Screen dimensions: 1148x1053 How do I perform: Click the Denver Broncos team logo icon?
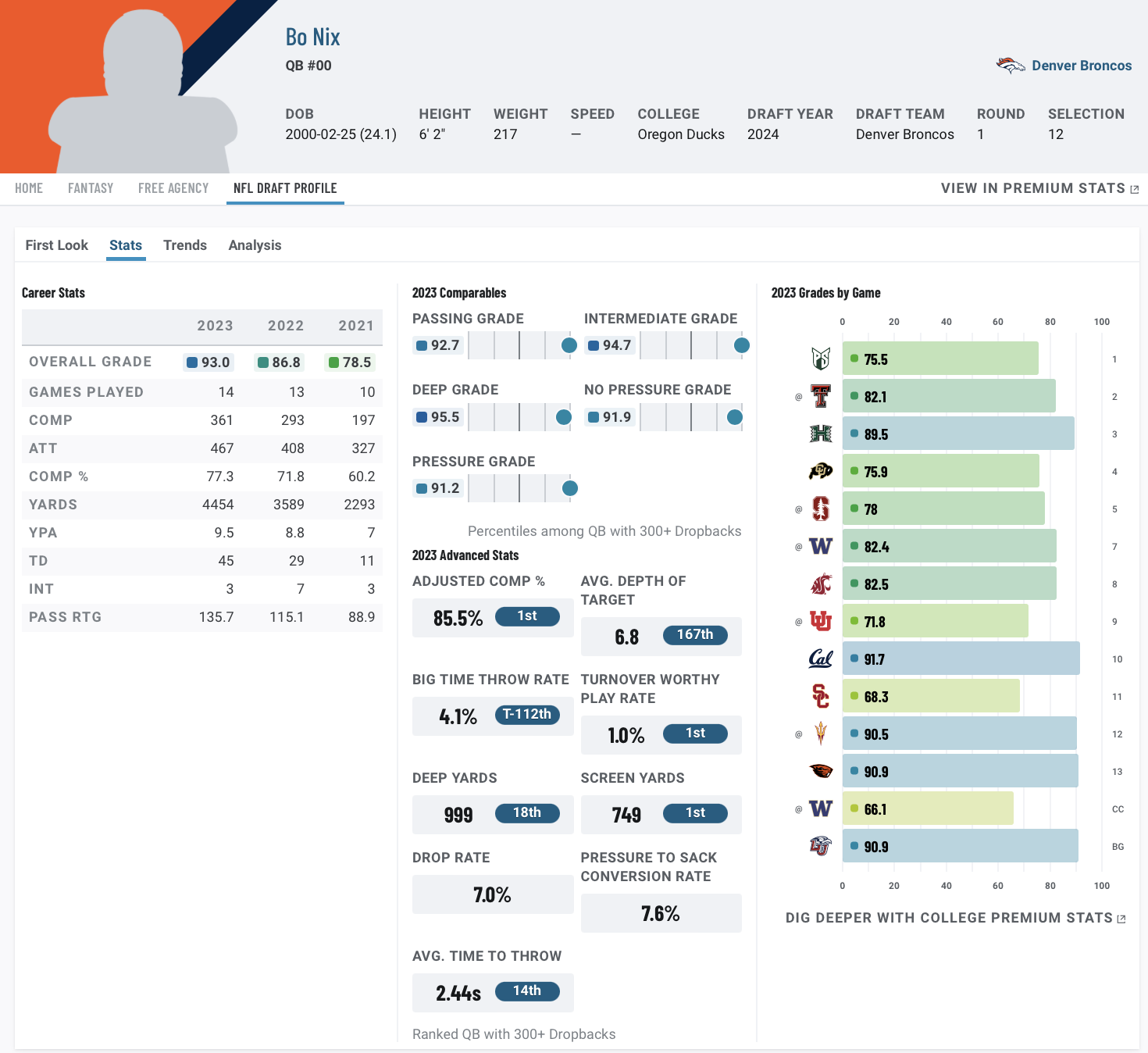point(1011,66)
